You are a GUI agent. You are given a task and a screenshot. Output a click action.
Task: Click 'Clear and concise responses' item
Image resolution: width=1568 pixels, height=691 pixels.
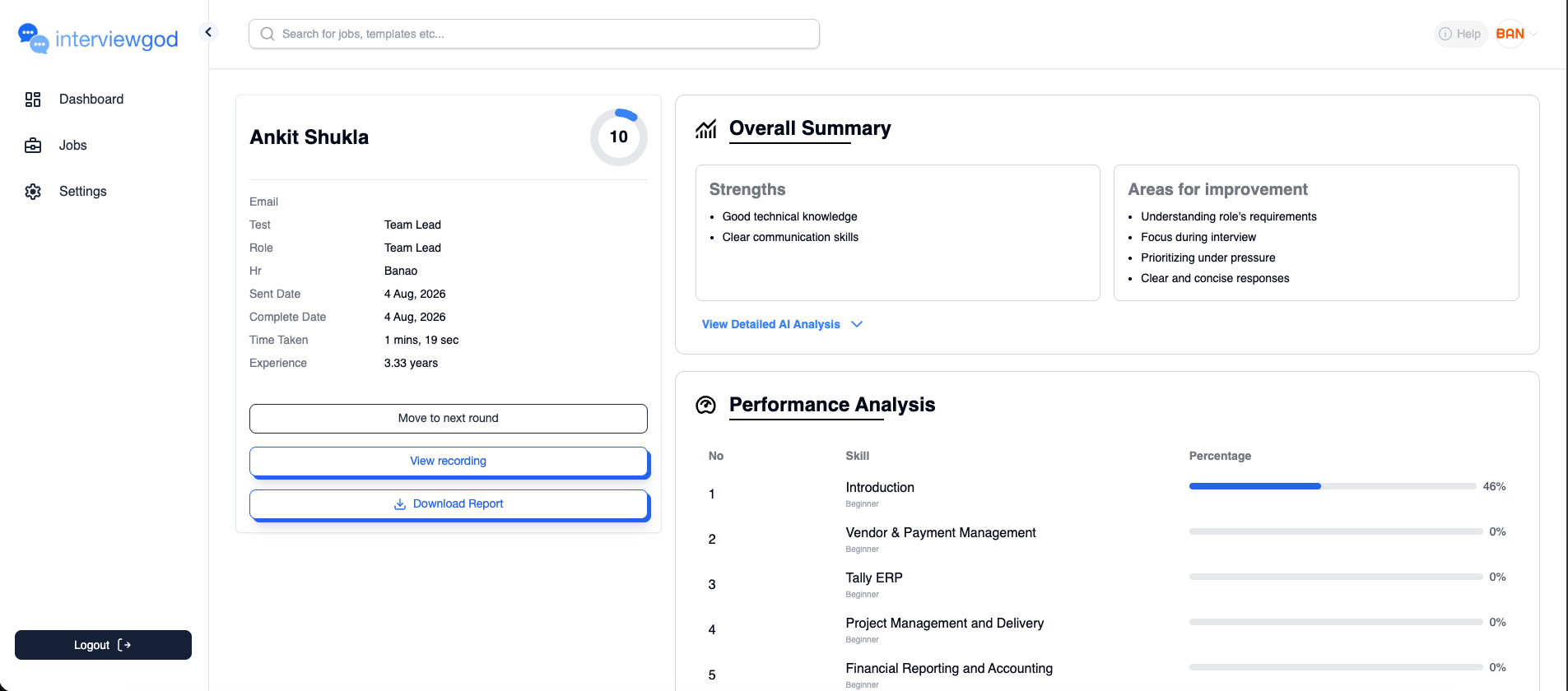click(x=1215, y=278)
